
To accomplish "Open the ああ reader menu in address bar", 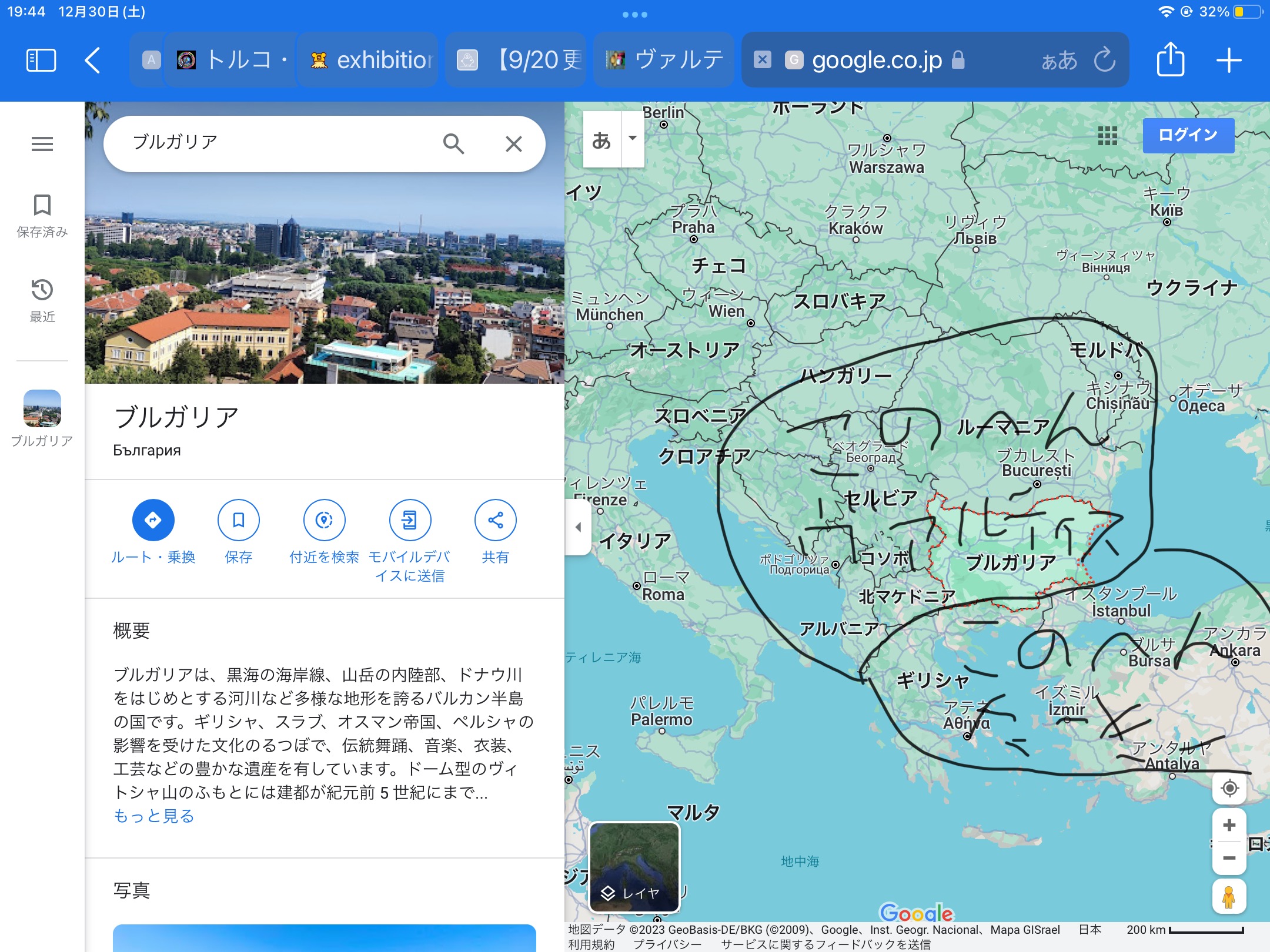I will (x=1060, y=60).
